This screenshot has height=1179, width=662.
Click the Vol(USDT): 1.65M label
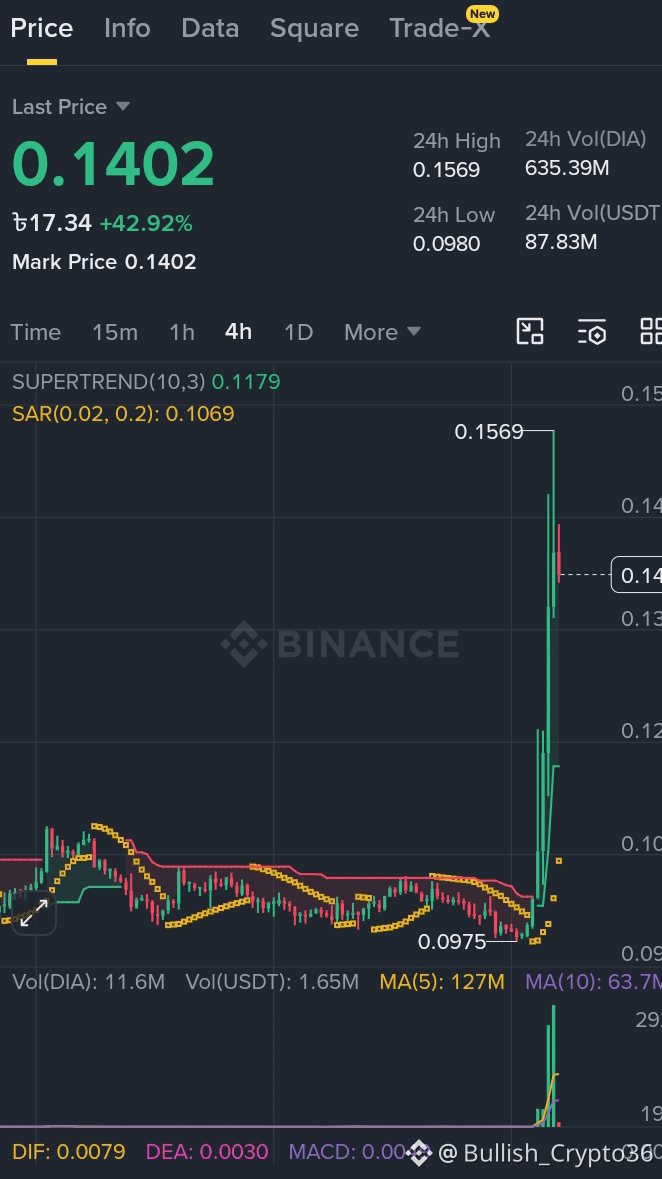coord(272,982)
